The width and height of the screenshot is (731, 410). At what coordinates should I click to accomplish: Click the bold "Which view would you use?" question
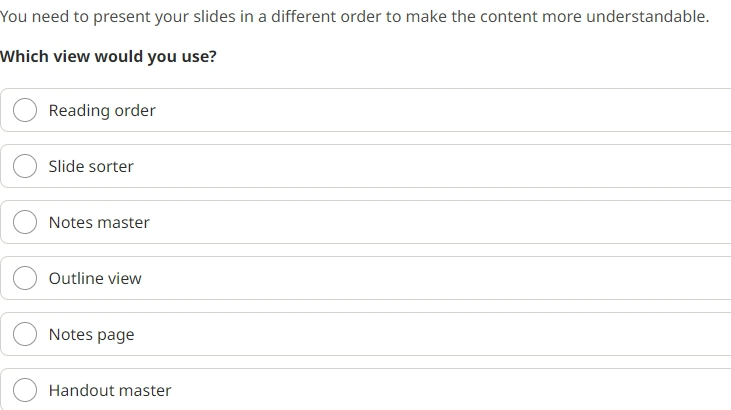[108, 56]
